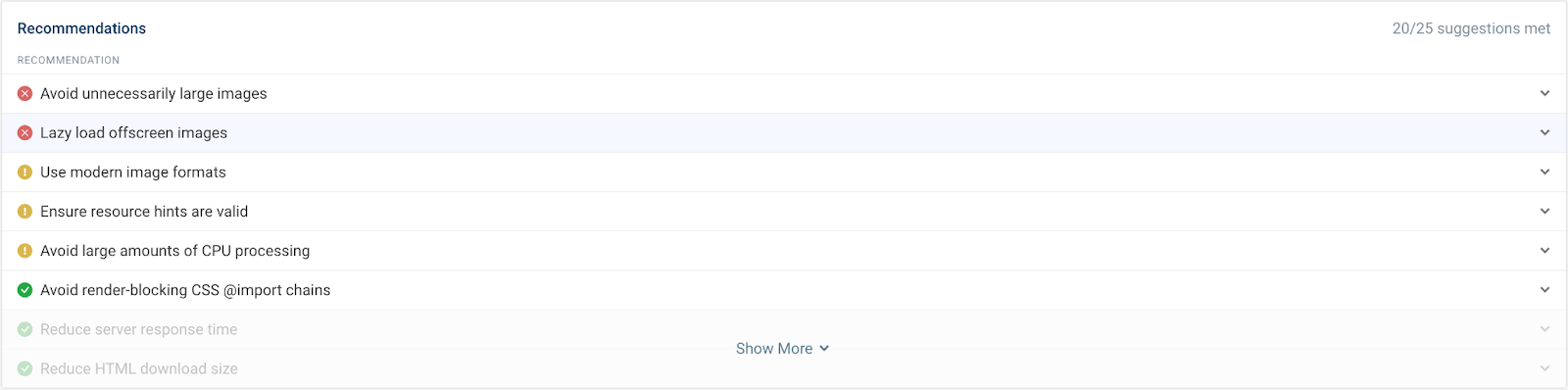Image resolution: width=1568 pixels, height=390 pixels.
Task: Click green check icon beside render-blocking CSS row
Action: tap(25, 290)
